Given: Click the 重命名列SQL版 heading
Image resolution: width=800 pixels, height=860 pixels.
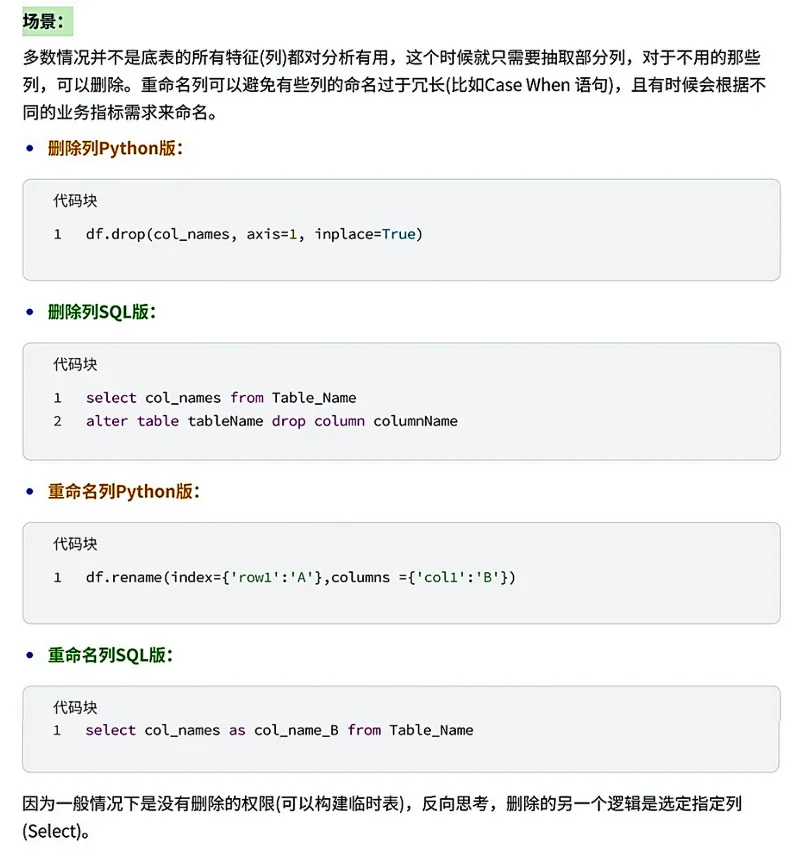Looking at the screenshot, I should pyautogui.click(x=110, y=655).
